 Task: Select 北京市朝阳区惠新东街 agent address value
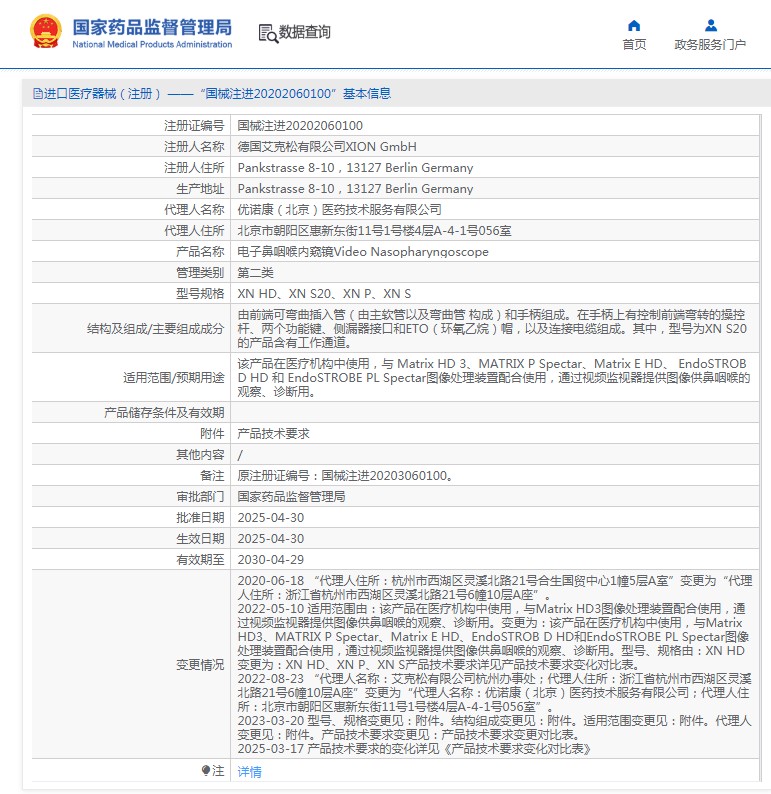click(374, 231)
